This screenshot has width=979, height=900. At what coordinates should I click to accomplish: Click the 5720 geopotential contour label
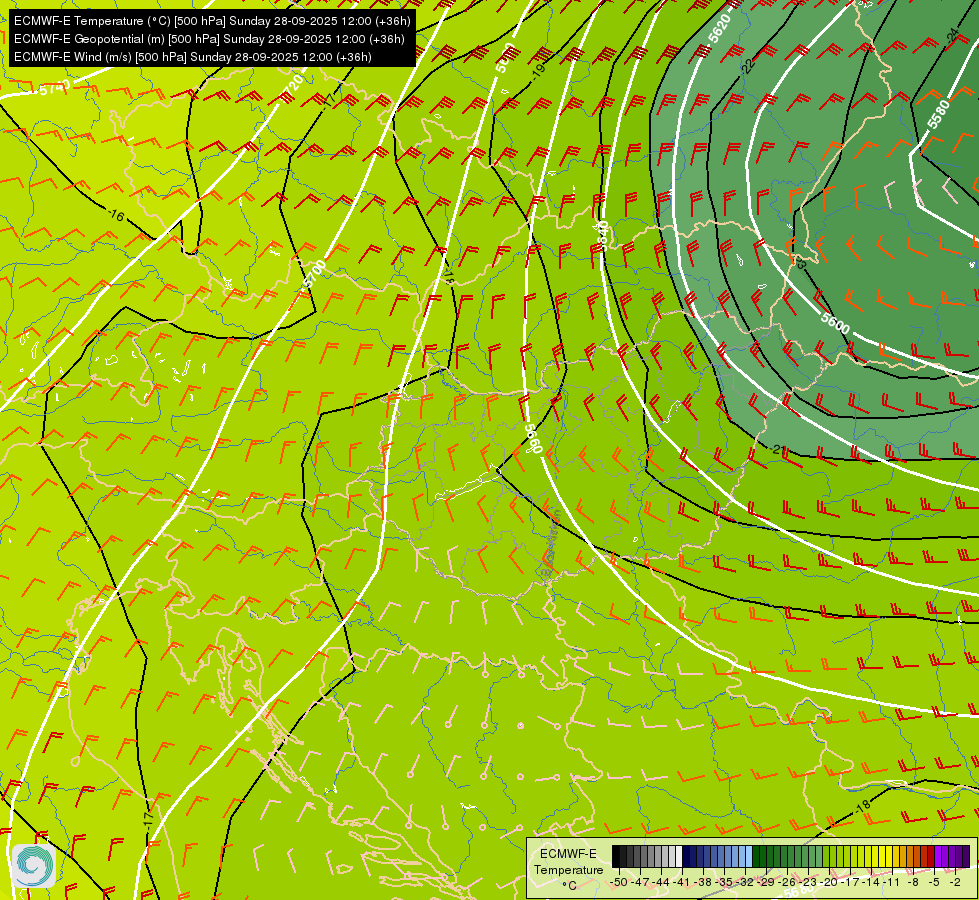(x=293, y=89)
